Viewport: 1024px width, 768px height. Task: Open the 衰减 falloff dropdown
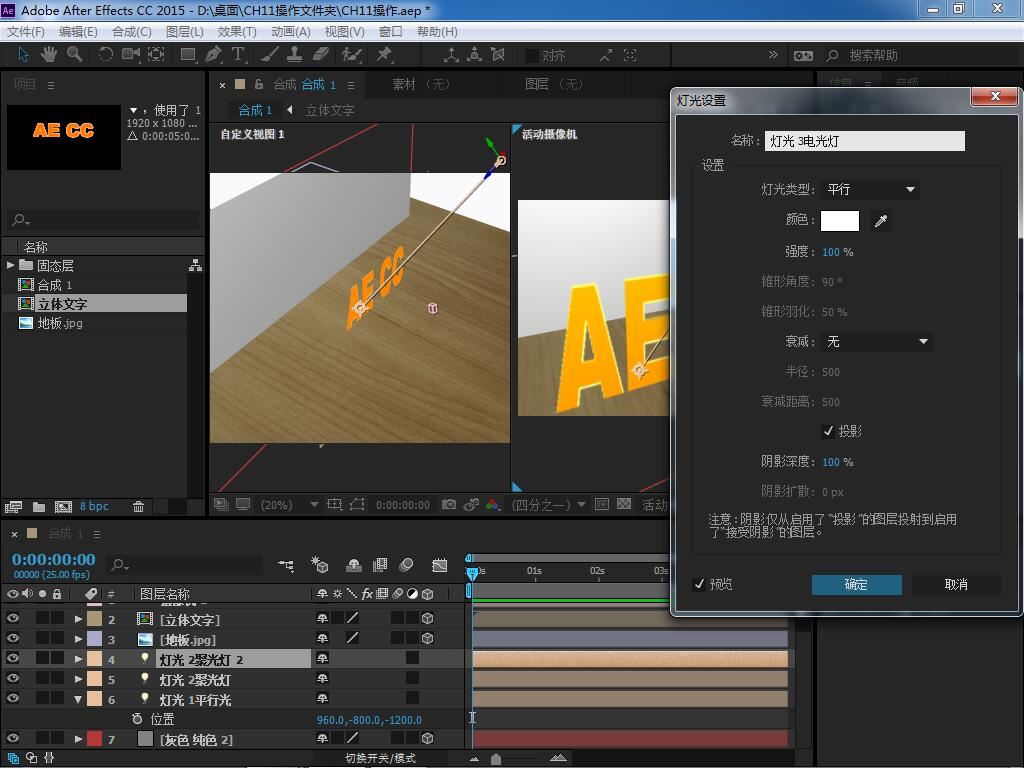[876, 342]
